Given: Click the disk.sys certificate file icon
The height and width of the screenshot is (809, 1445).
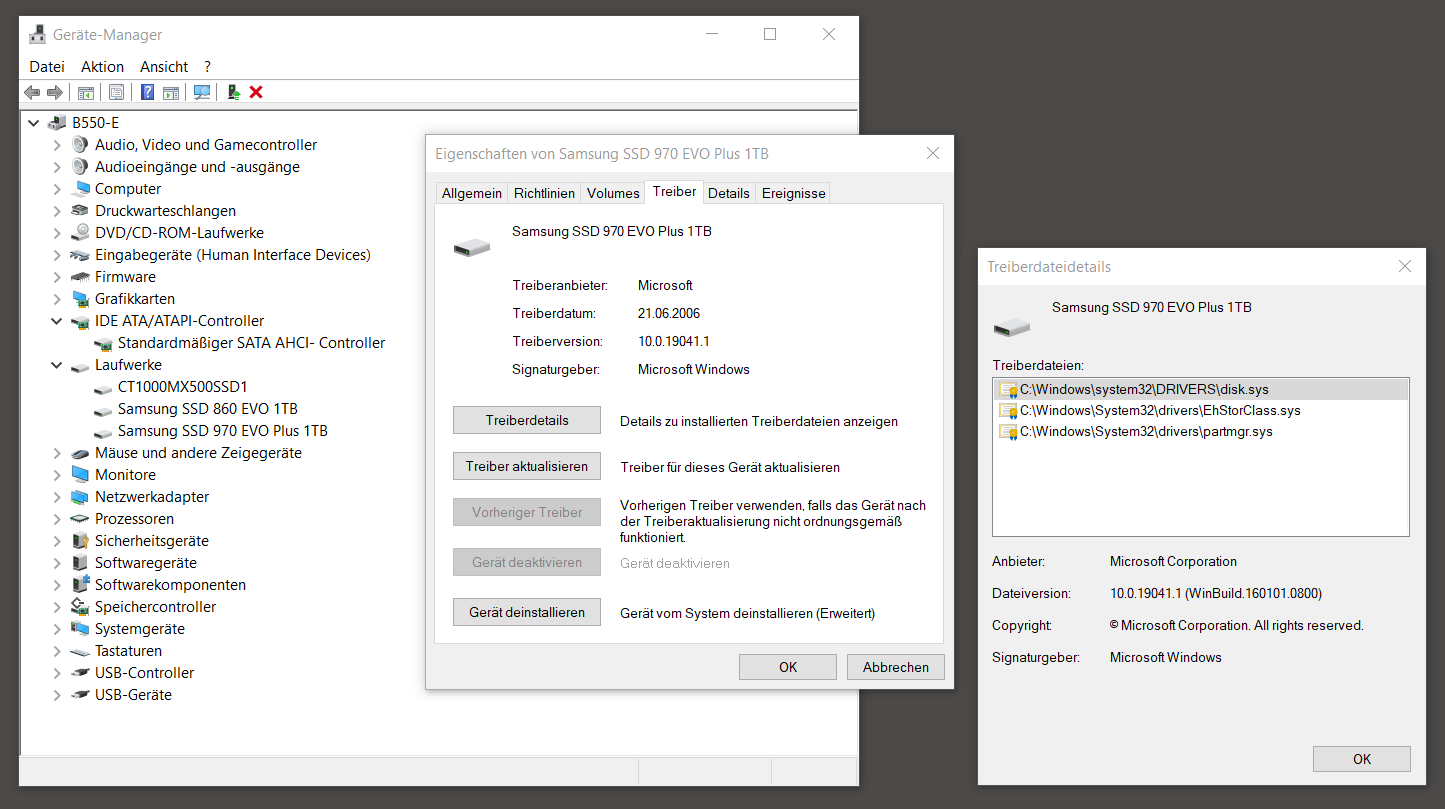Looking at the screenshot, I should [1008, 389].
